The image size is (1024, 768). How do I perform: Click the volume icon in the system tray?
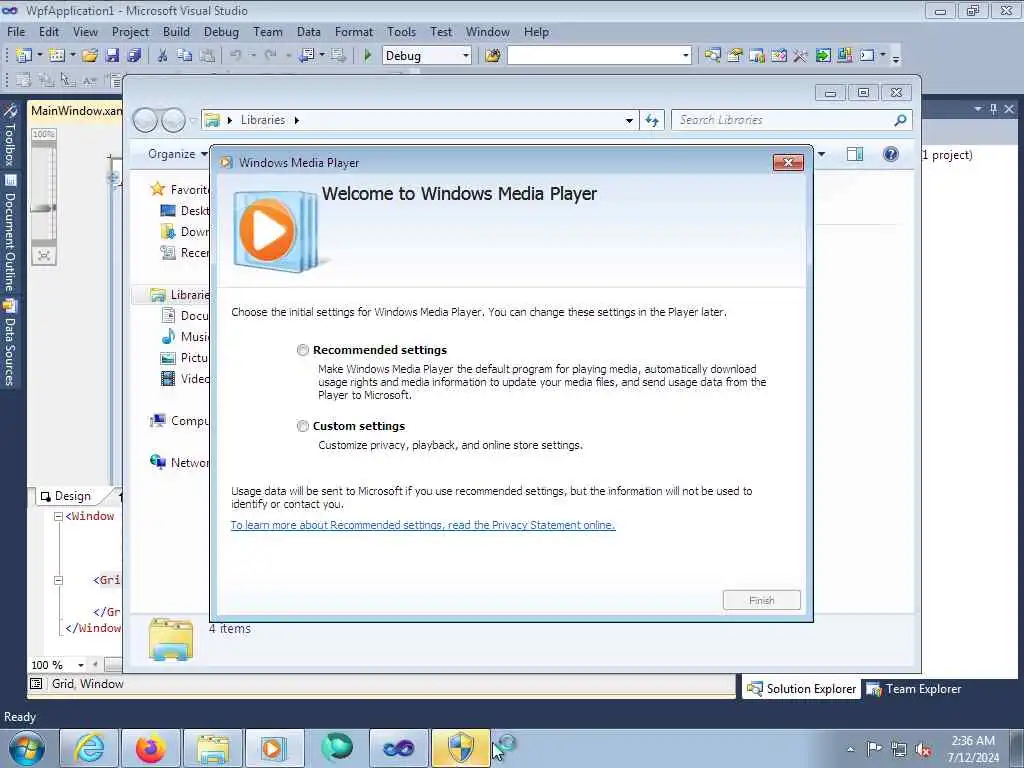pos(923,749)
